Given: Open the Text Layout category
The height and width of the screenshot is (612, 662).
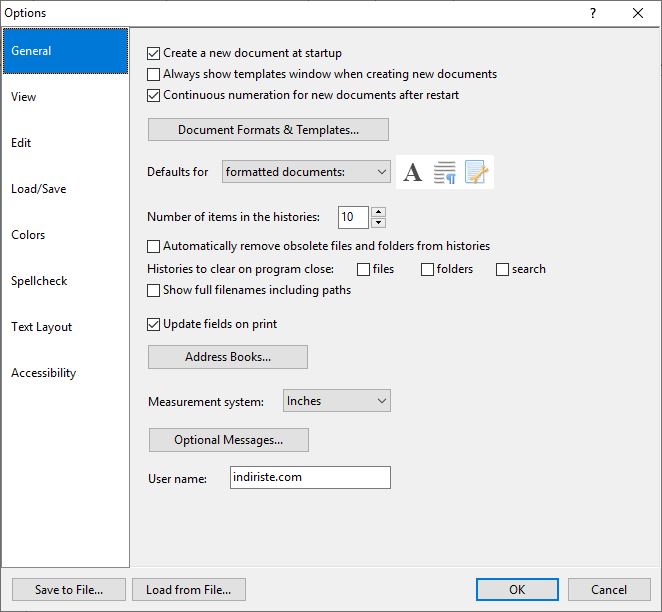Looking at the screenshot, I should coord(65,327).
